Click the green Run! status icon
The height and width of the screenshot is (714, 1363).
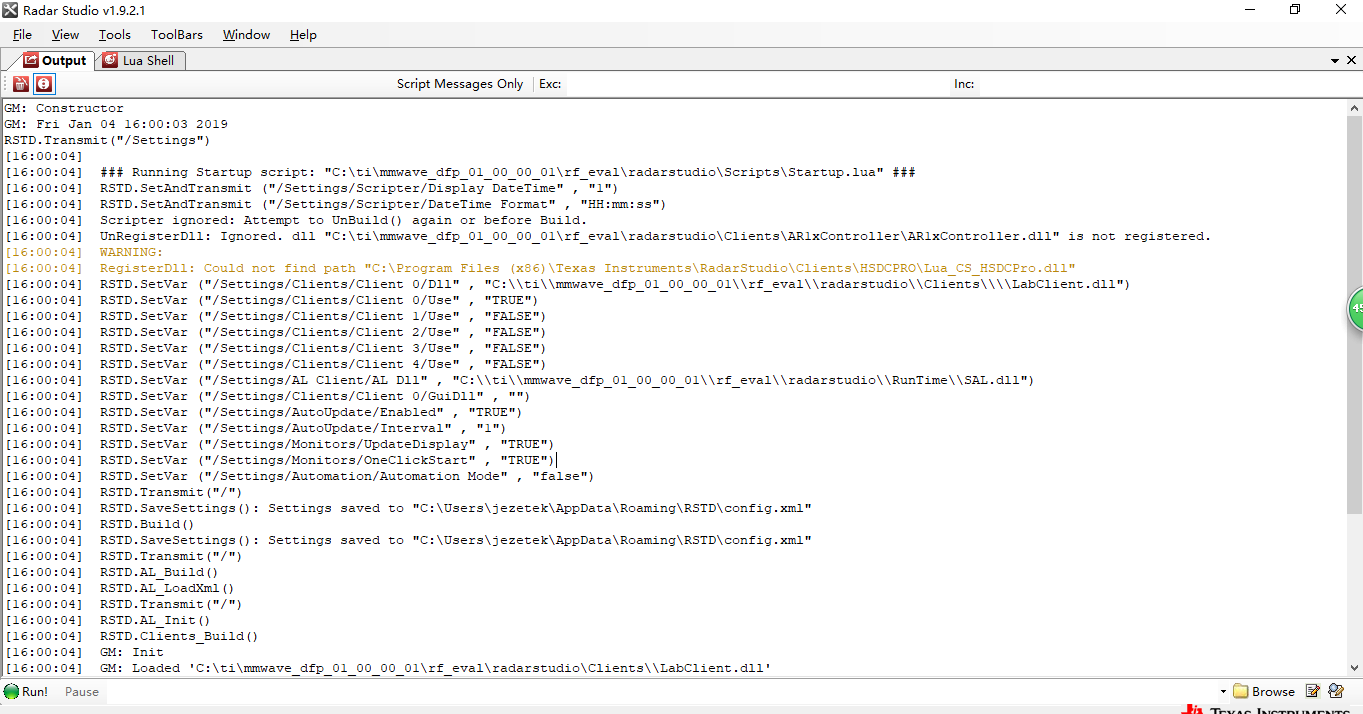click(11, 691)
